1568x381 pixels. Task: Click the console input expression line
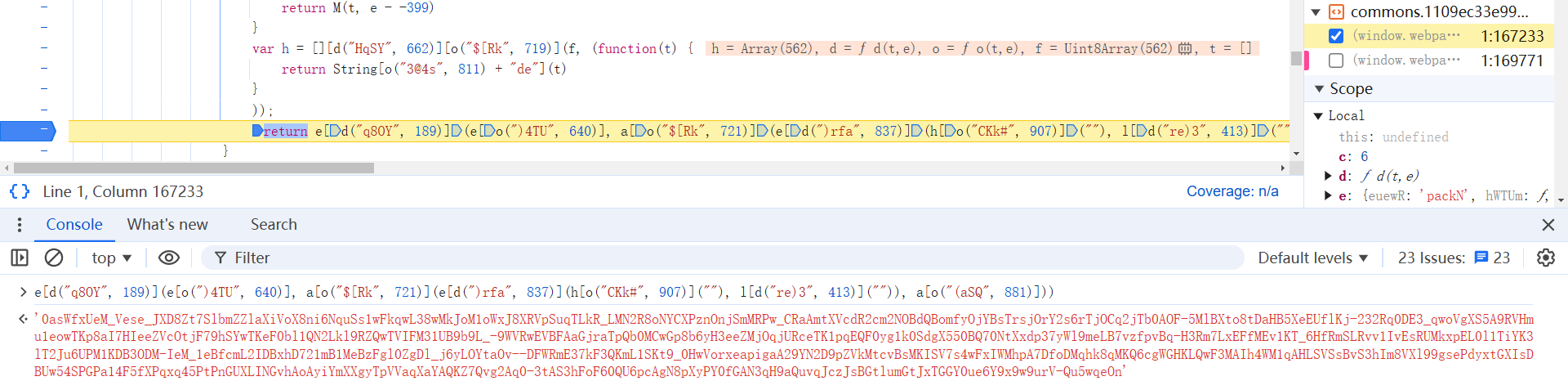pyautogui.click(x=544, y=292)
